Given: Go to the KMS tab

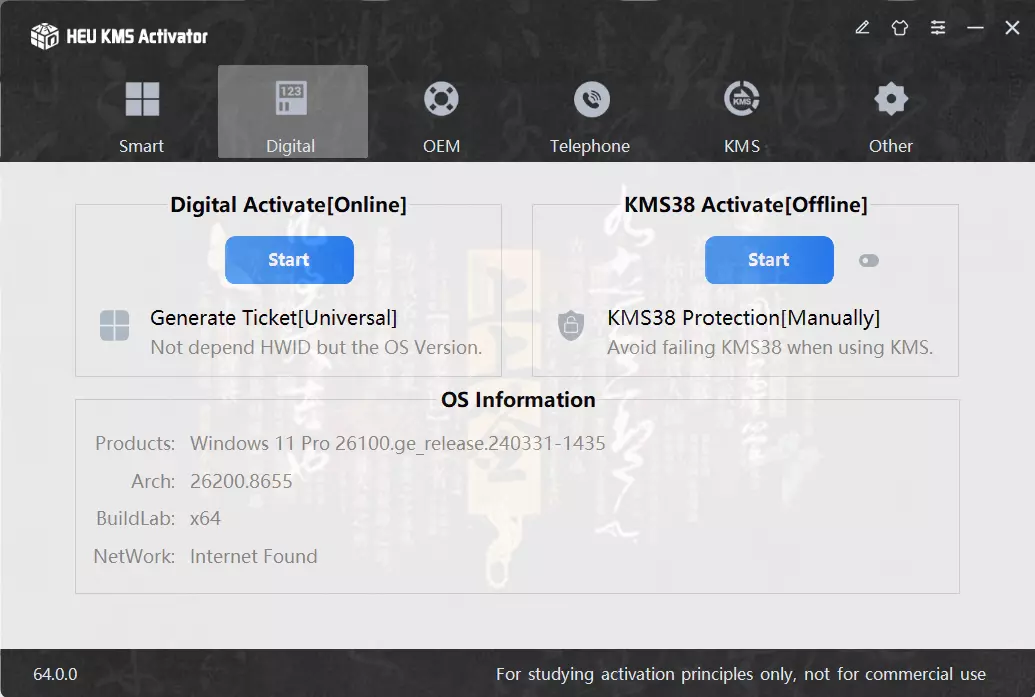Looking at the screenshot, I should coord(741,116).
